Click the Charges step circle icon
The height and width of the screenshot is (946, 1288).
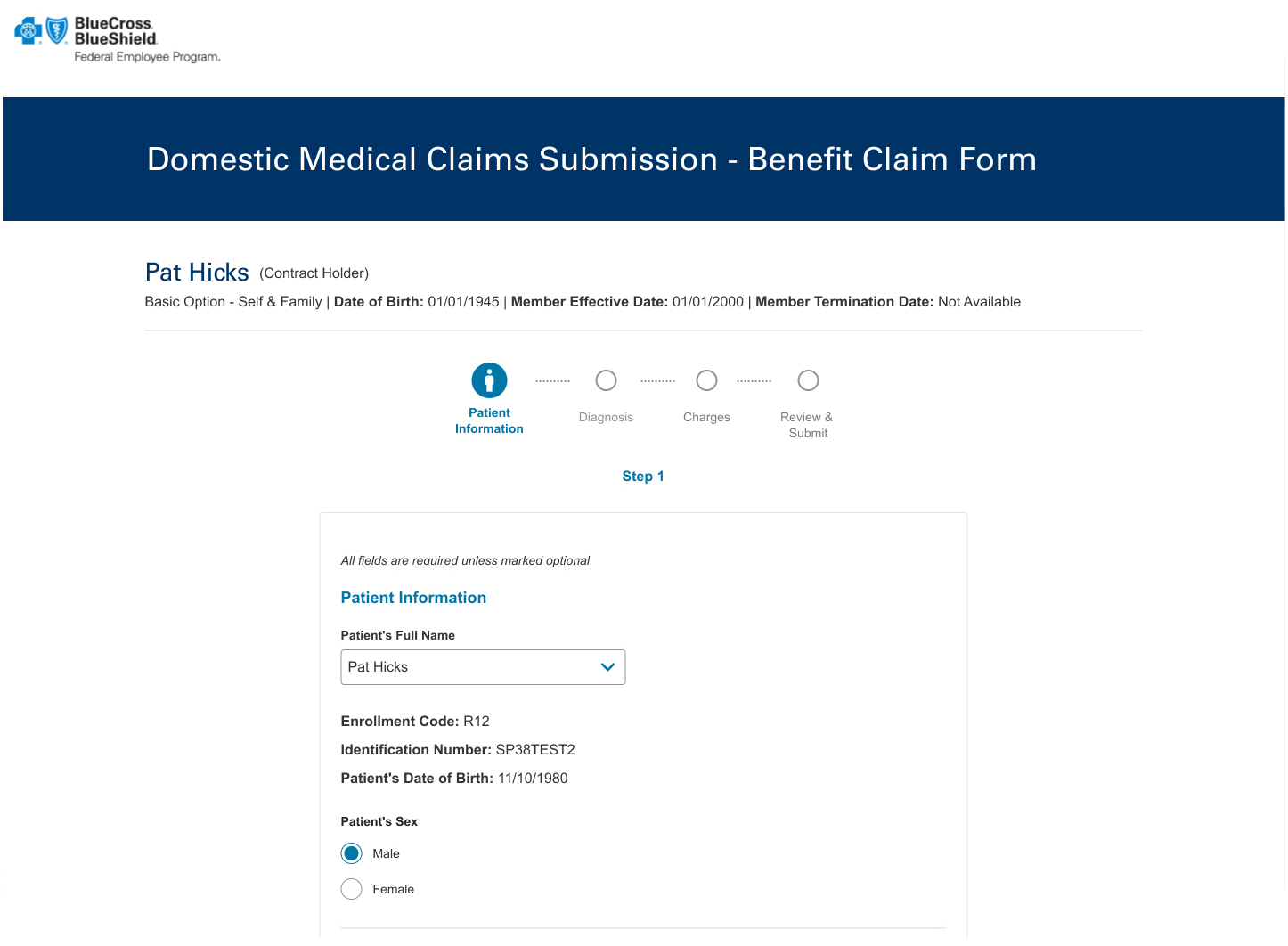click(x=706, y=380)
